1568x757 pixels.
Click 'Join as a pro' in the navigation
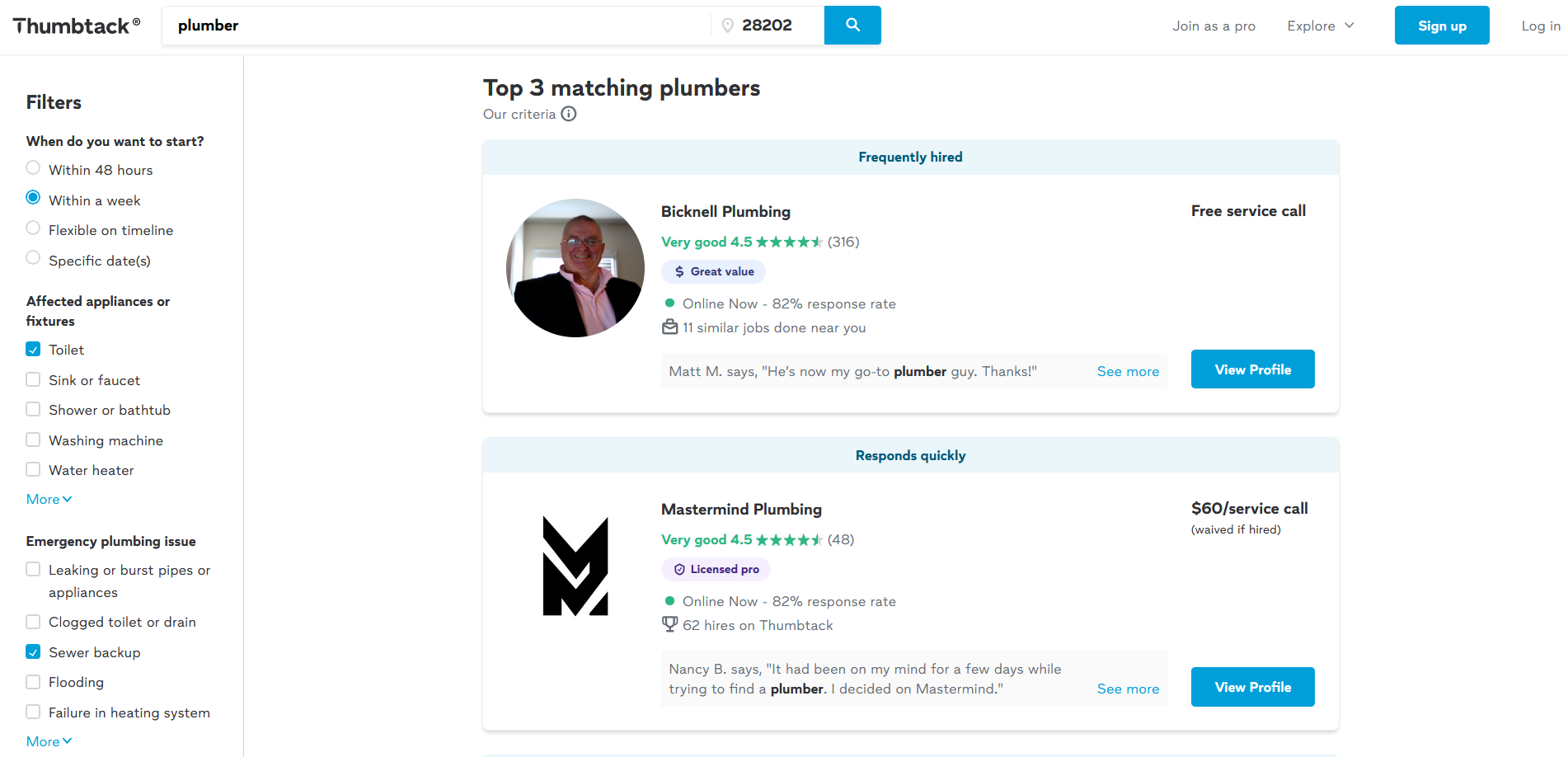[1214, 26]
